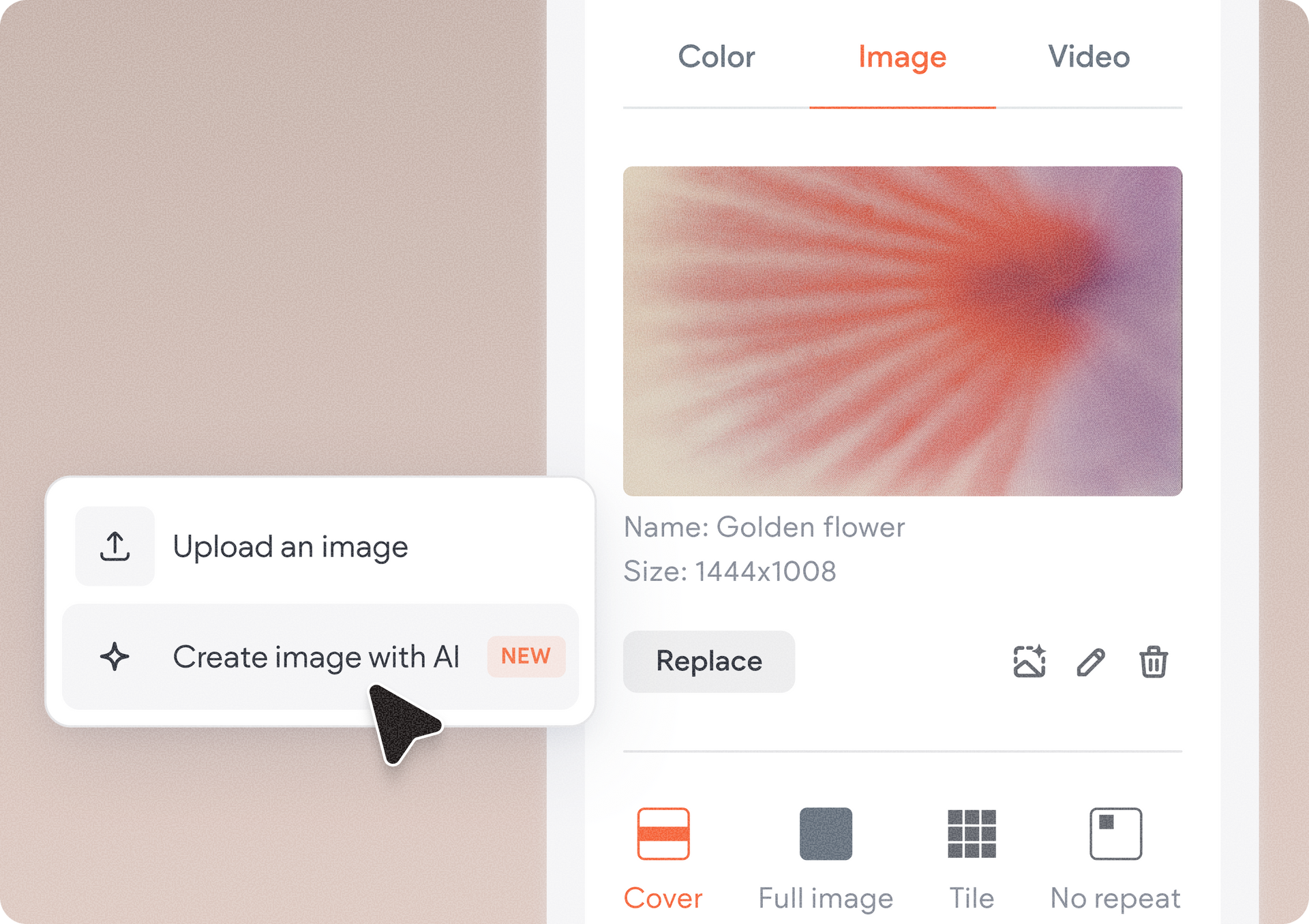
Task: Click the Cover label
Action: (663, 898)
